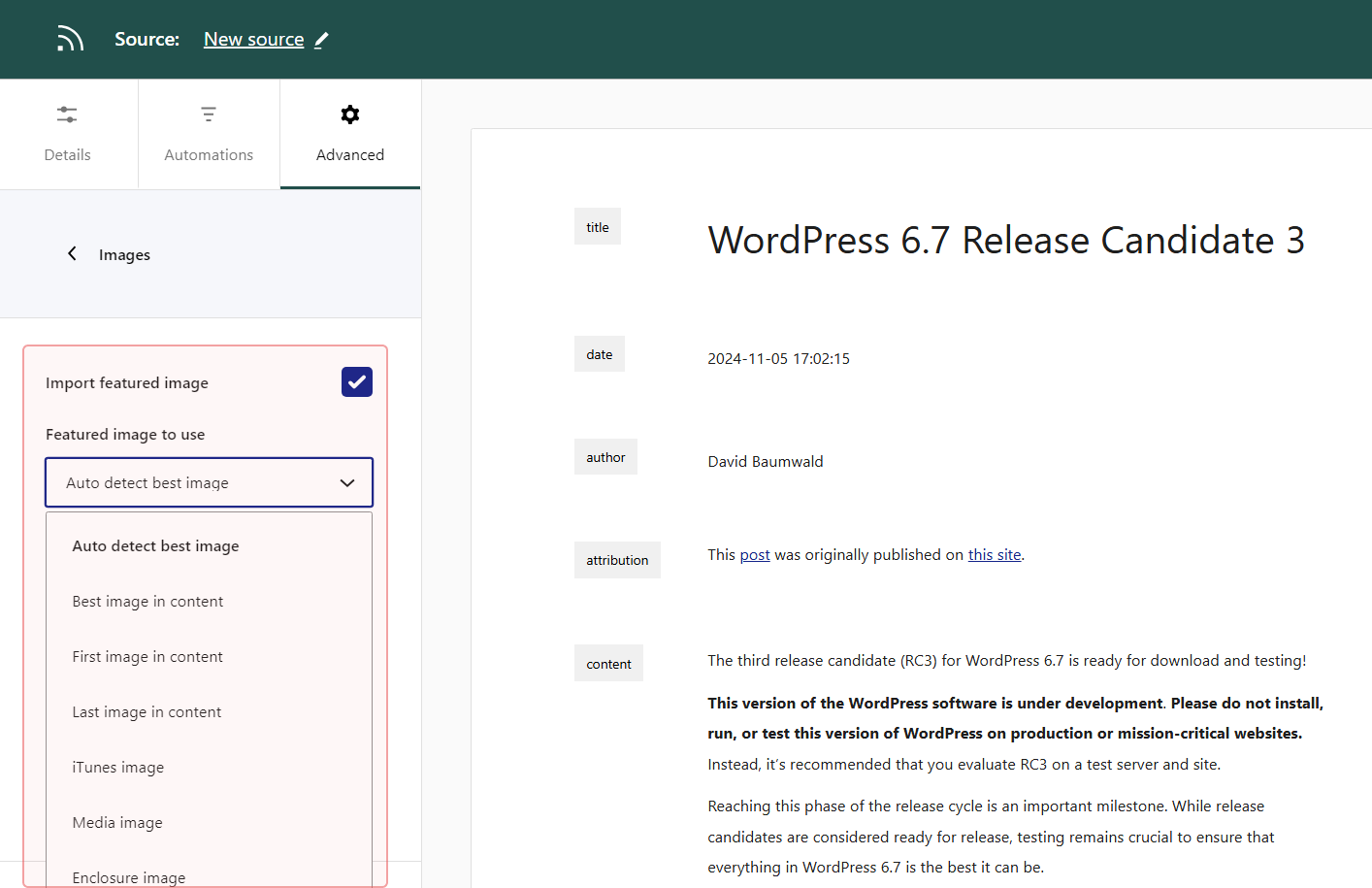
Task: Click the filter icon above Automations
Action: pyautogui.click(x=209, y=114)
